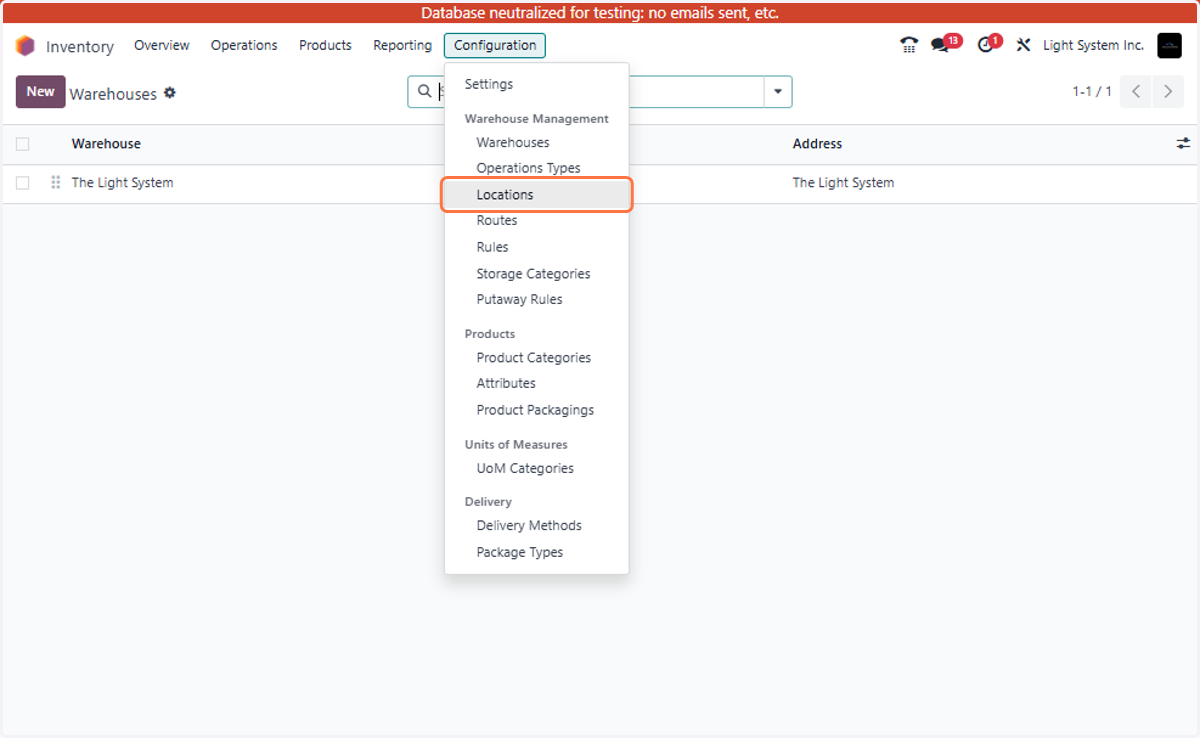Switch company via Light System Inc.

pyautogui.click(x=1093, y=46)
